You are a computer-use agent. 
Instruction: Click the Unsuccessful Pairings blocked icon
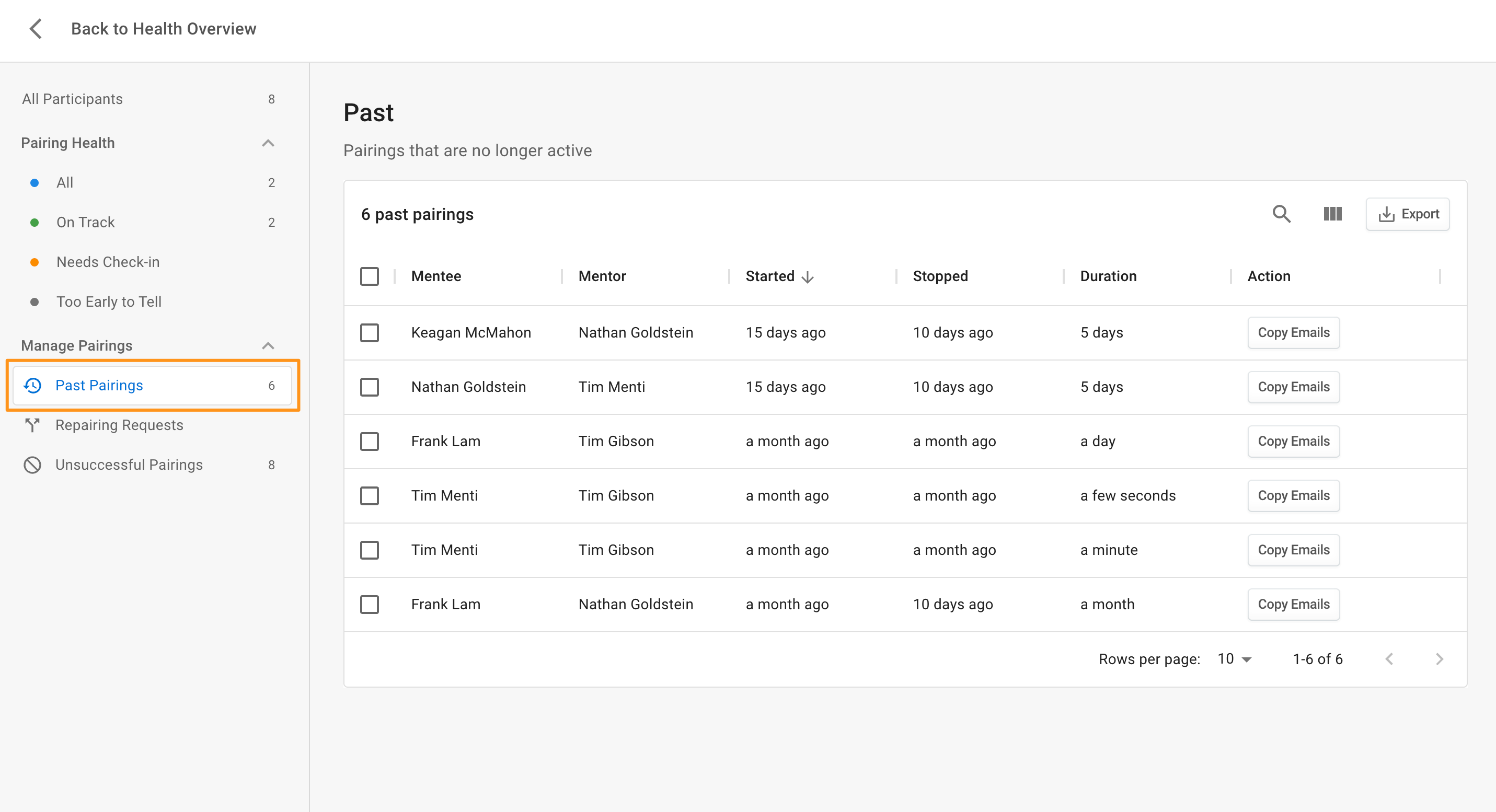pos(32,465)
